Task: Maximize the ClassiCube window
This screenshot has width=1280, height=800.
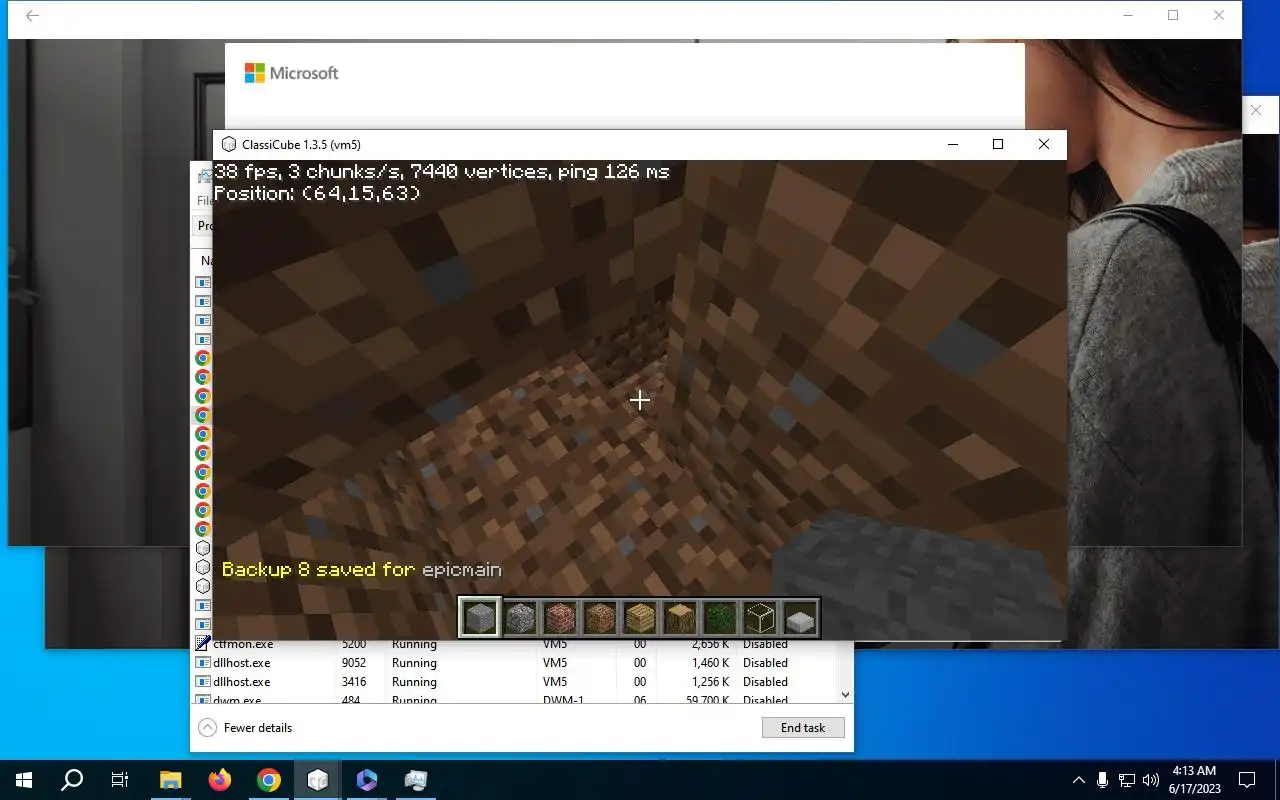Action: tap(998, 144)
